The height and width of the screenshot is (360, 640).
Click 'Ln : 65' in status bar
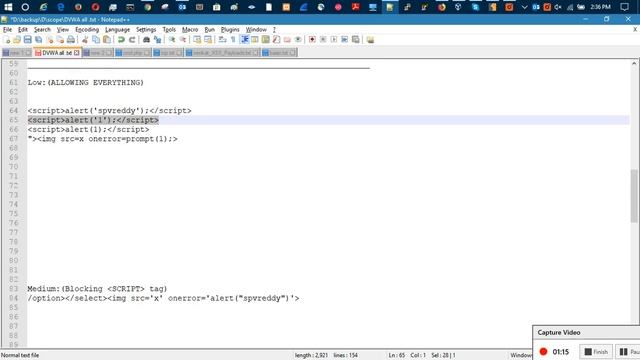(396, 355)
